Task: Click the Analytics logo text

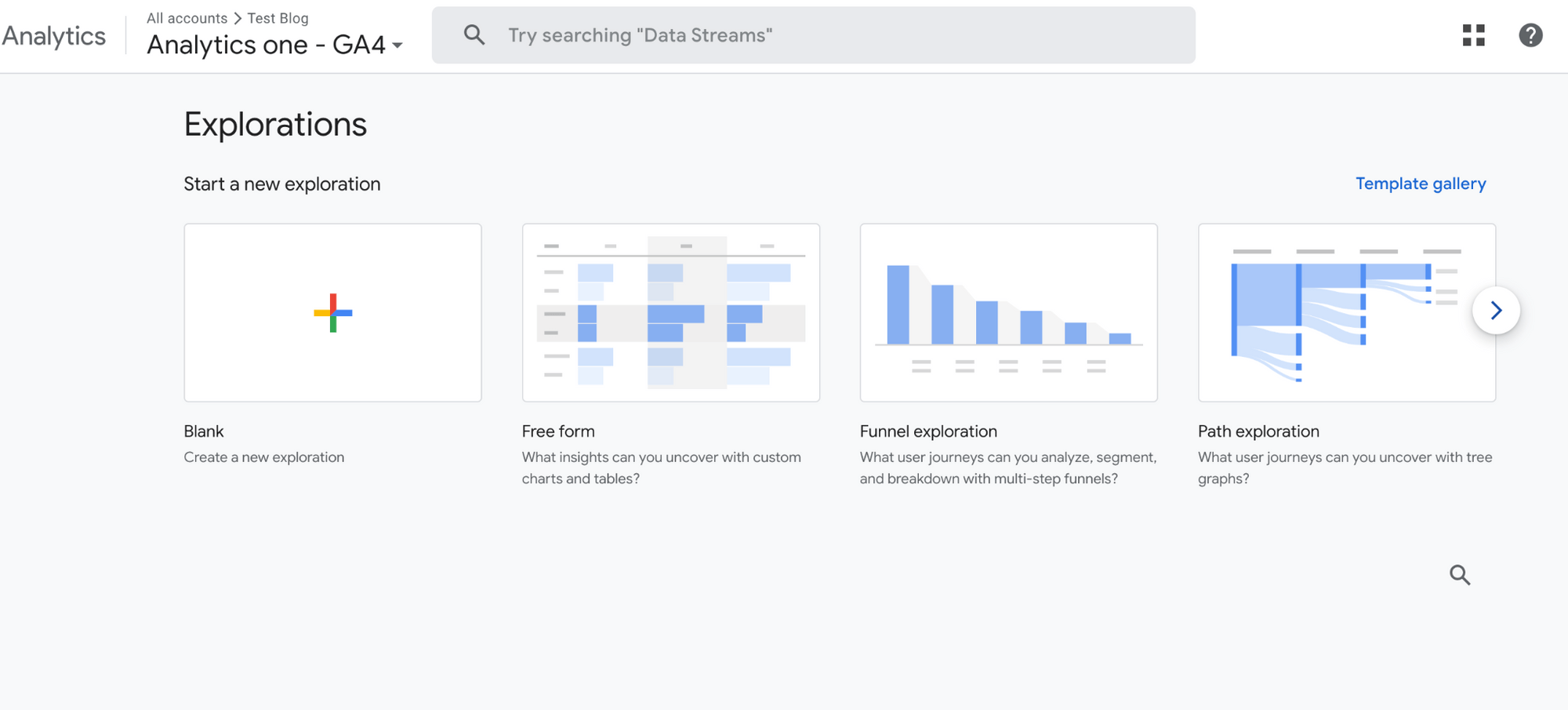Action: coord(53,36)
